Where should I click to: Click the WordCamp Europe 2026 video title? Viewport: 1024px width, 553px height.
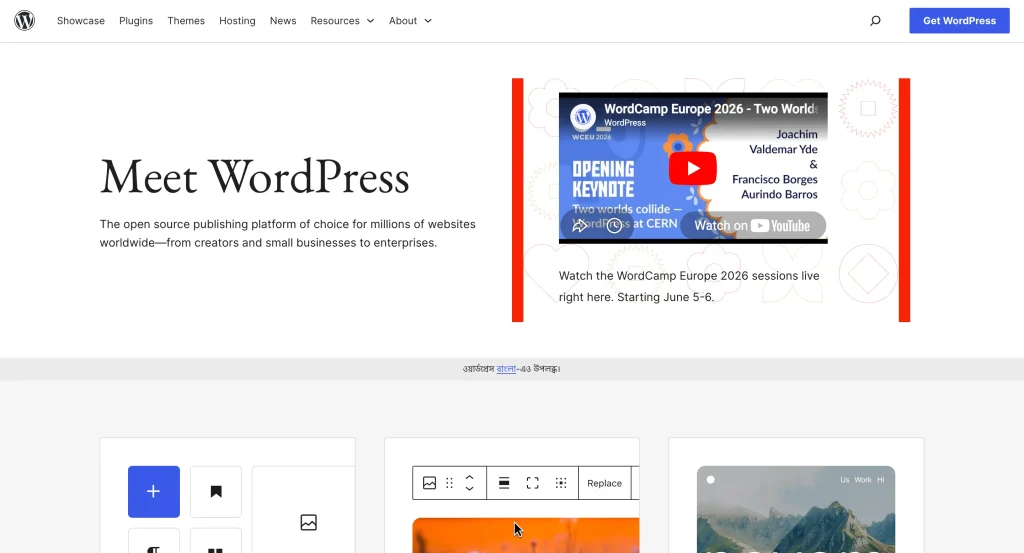[x=711, y=109]
